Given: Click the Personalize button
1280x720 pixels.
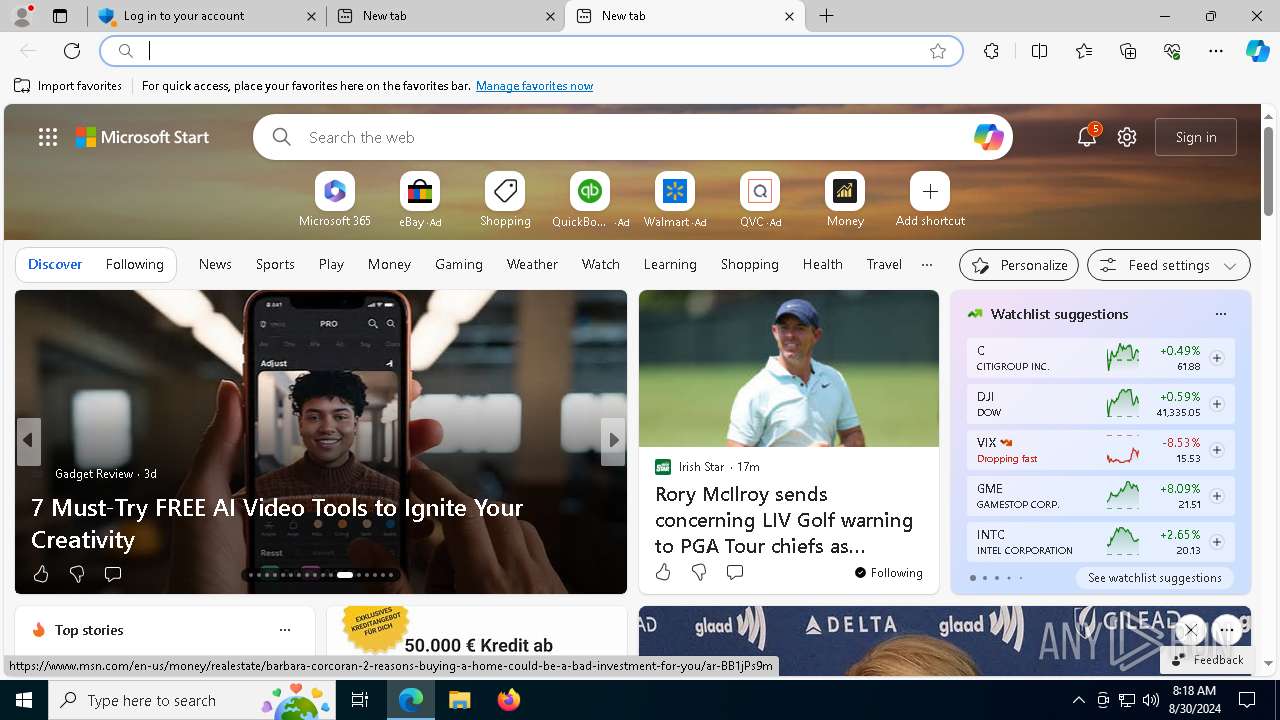Looking at the screenshot, I should click(x=1019, y=265).
